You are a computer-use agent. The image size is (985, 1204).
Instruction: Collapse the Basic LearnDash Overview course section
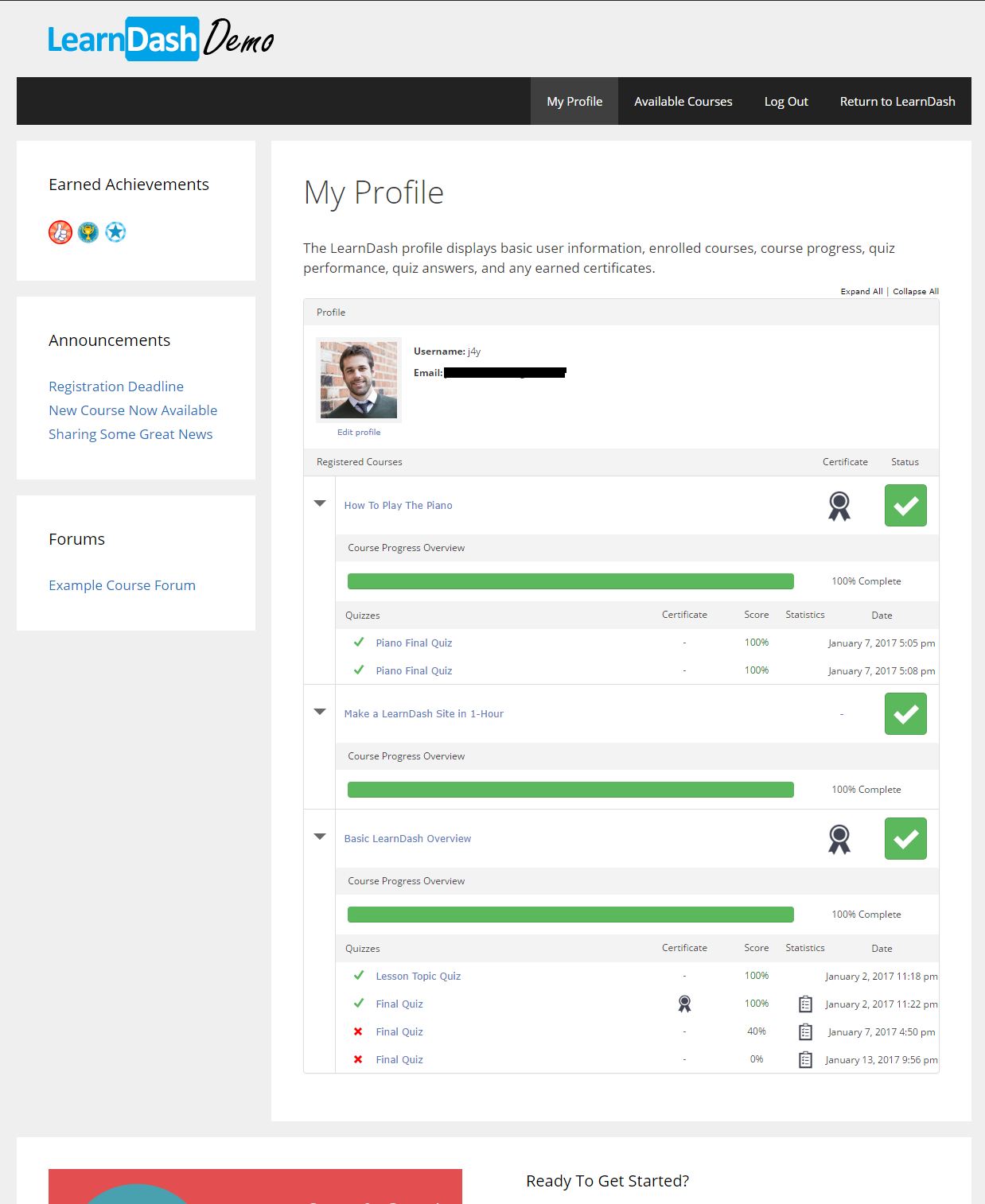(320, 837)
